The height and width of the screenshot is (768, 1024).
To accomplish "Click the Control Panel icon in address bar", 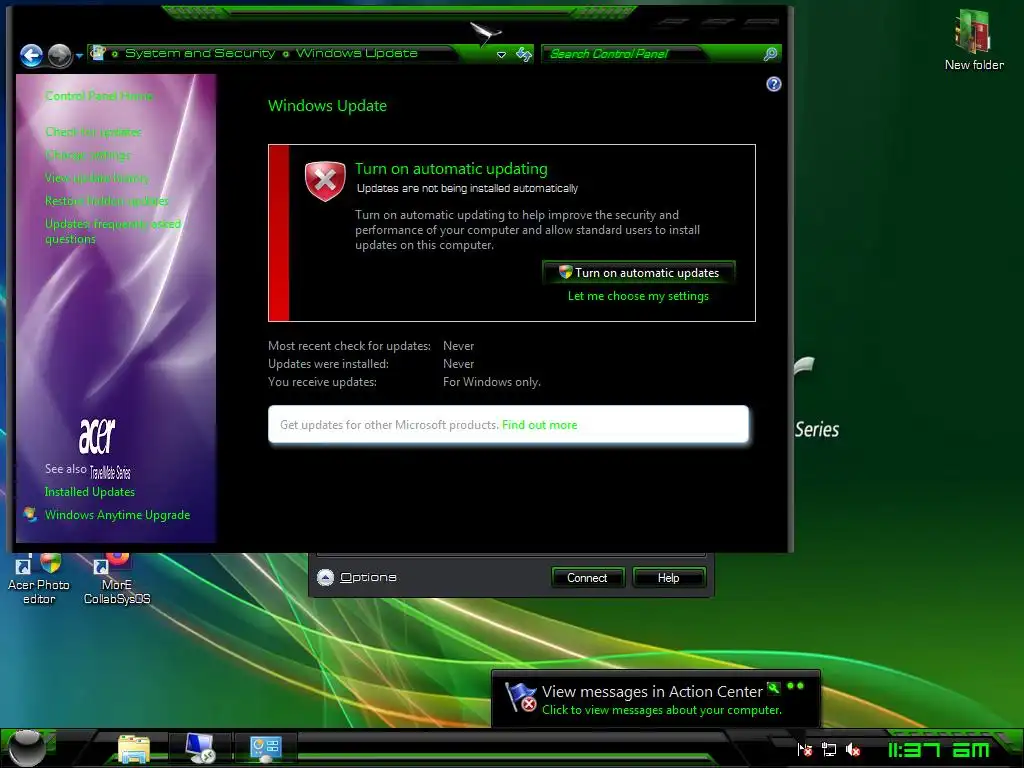I will click(x=97, y=53).
